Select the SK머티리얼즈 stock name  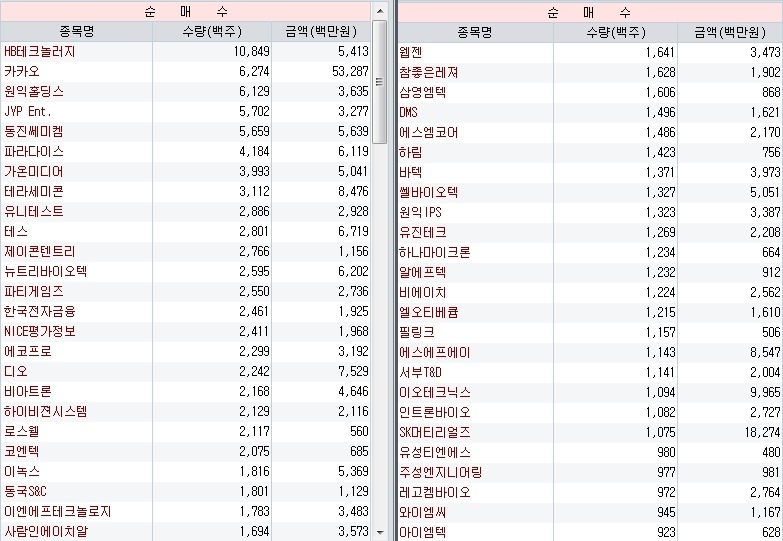(434, 432)
